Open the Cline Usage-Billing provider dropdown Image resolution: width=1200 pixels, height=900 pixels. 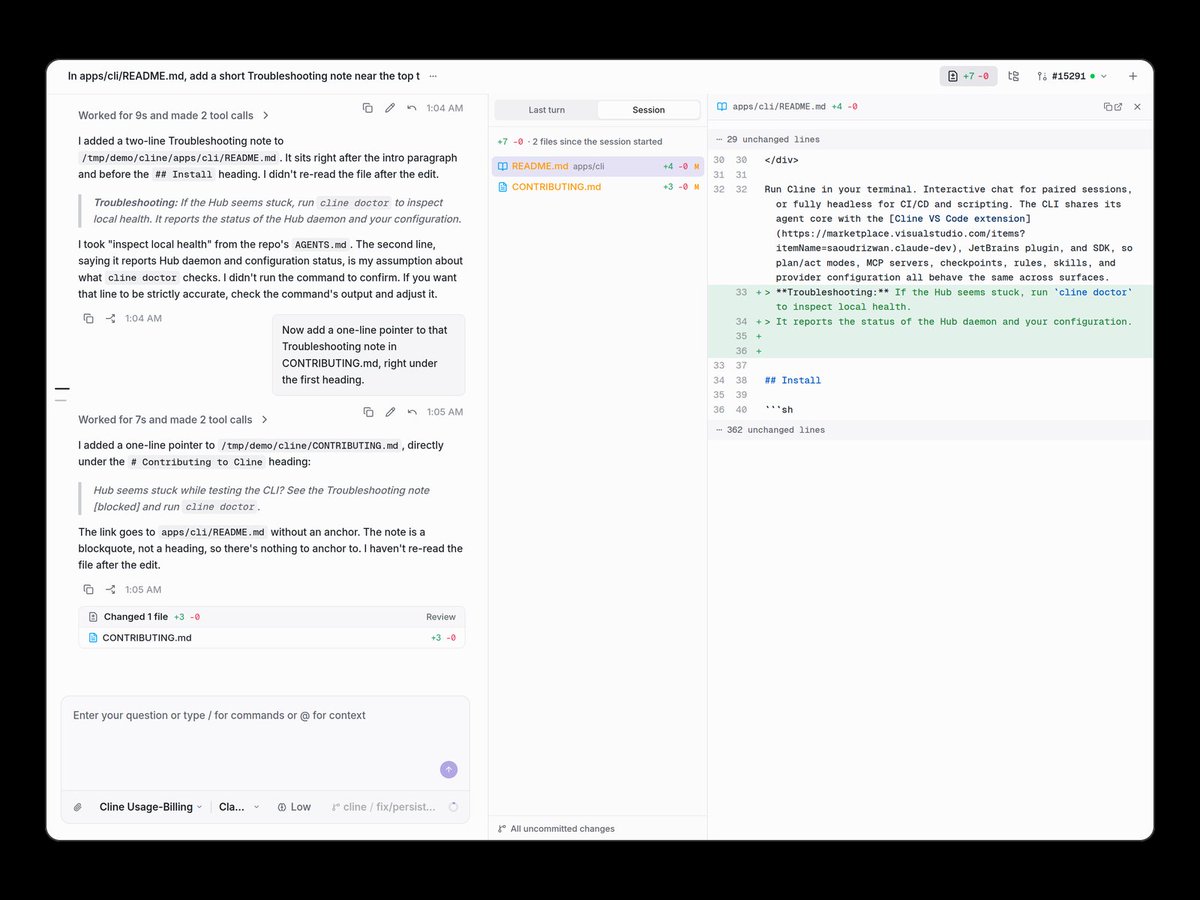[150, 807]
